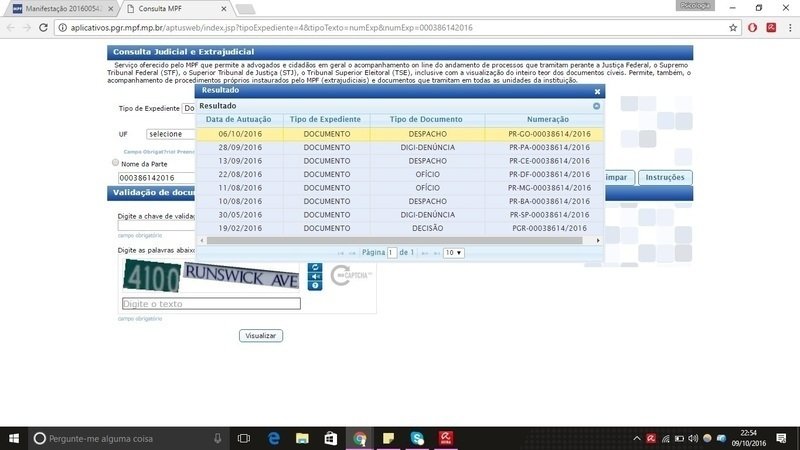Image resolution: width=800 pixels, height=450 pixels.
Task: Open the Tipo de Expediente dropdown
Action: (188, 108)
